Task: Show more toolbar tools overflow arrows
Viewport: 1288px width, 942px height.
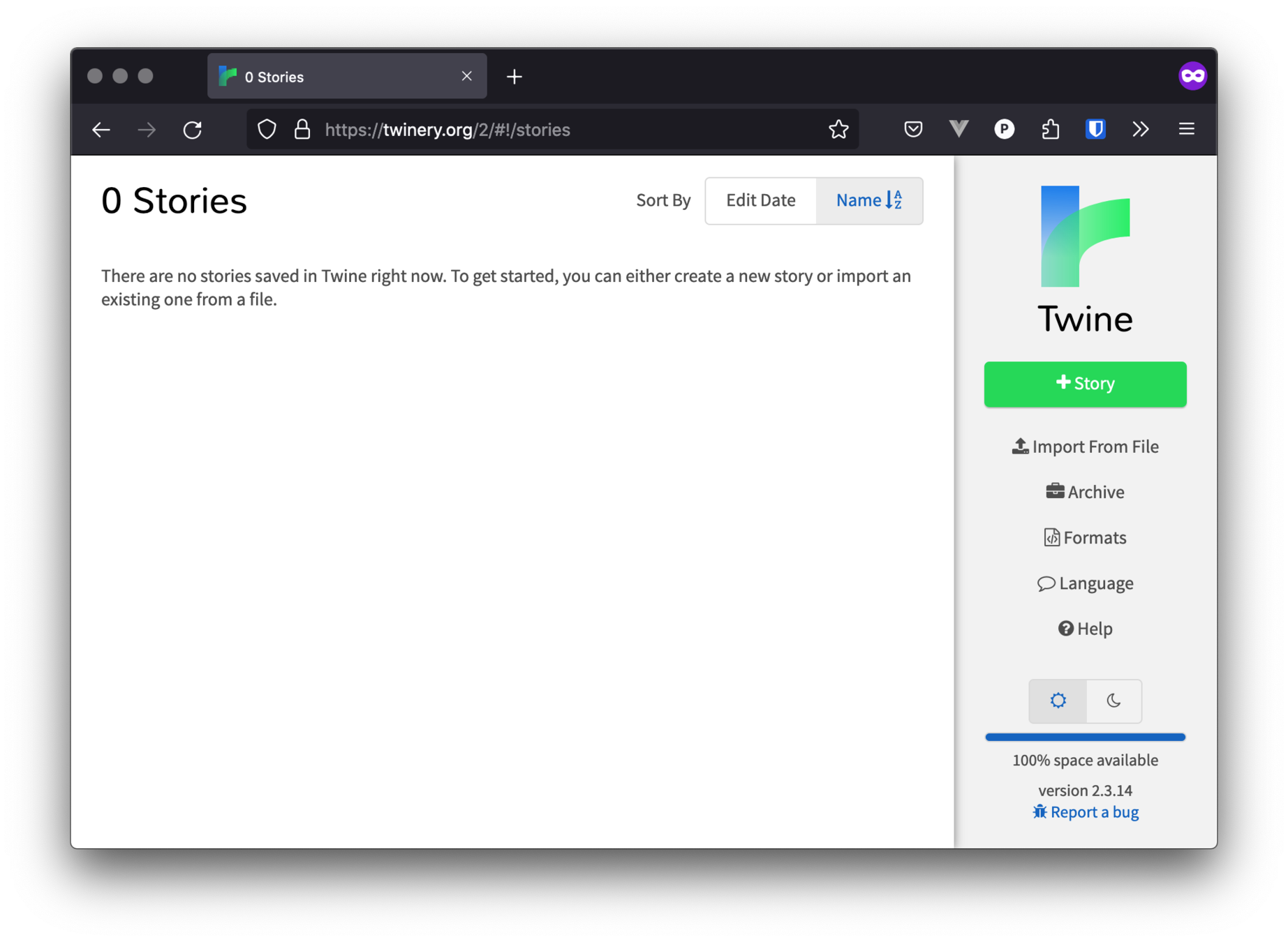Action: click(1141, 129)
